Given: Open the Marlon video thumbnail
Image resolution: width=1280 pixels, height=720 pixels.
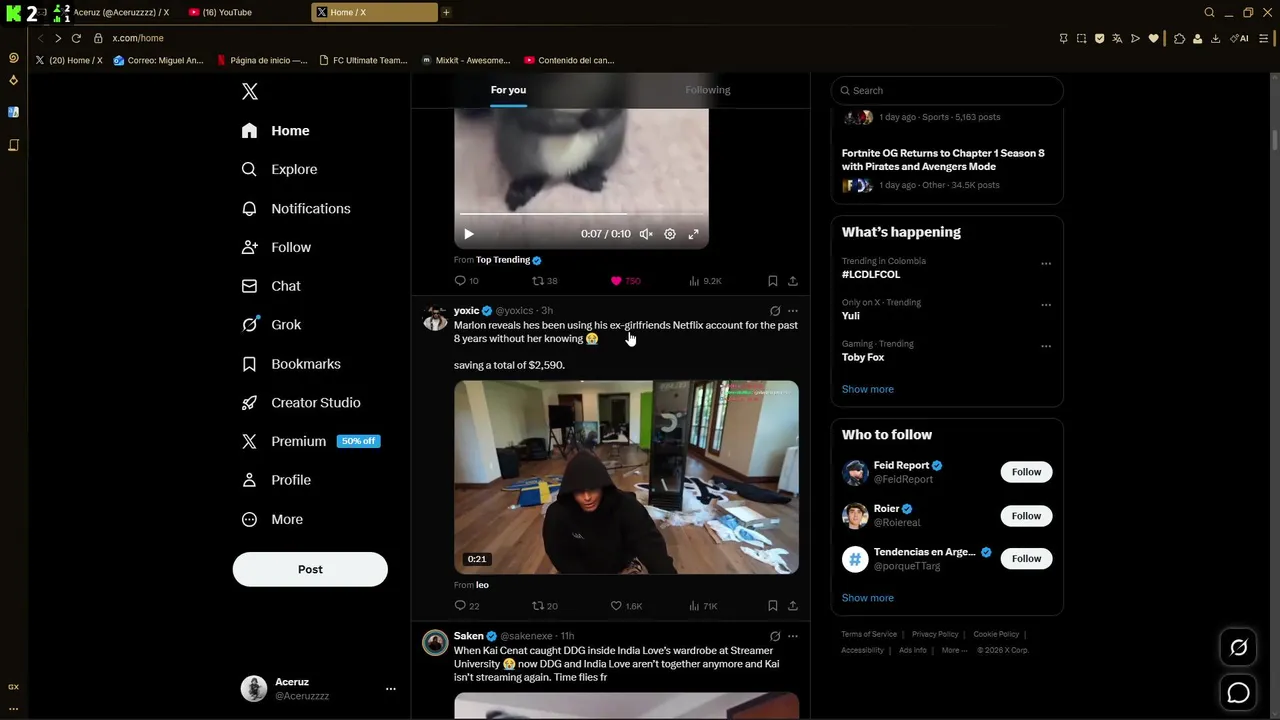Looking at the screenshot, I should (x=626, y=477).
